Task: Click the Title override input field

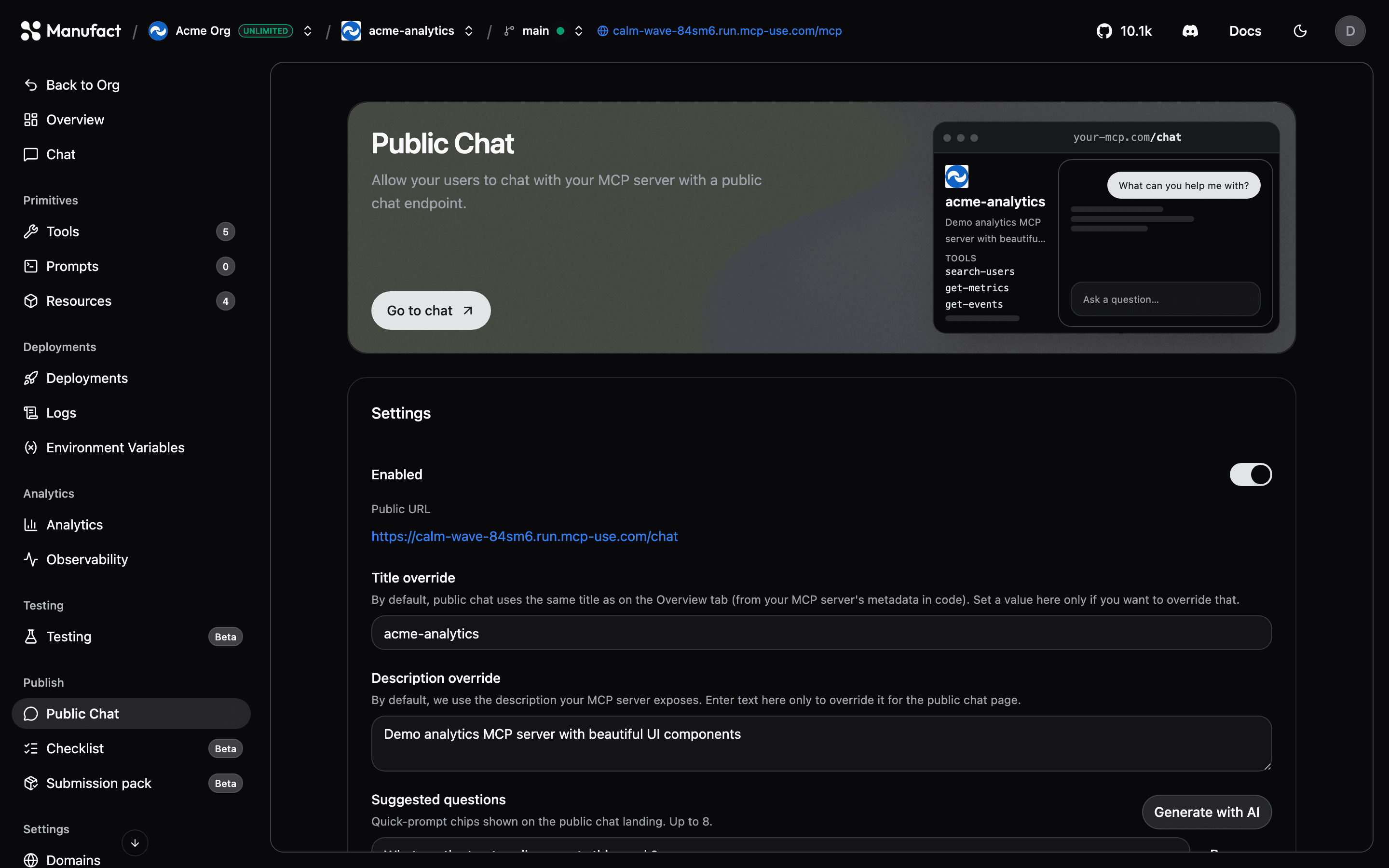Action: click(x=821, y=633)
